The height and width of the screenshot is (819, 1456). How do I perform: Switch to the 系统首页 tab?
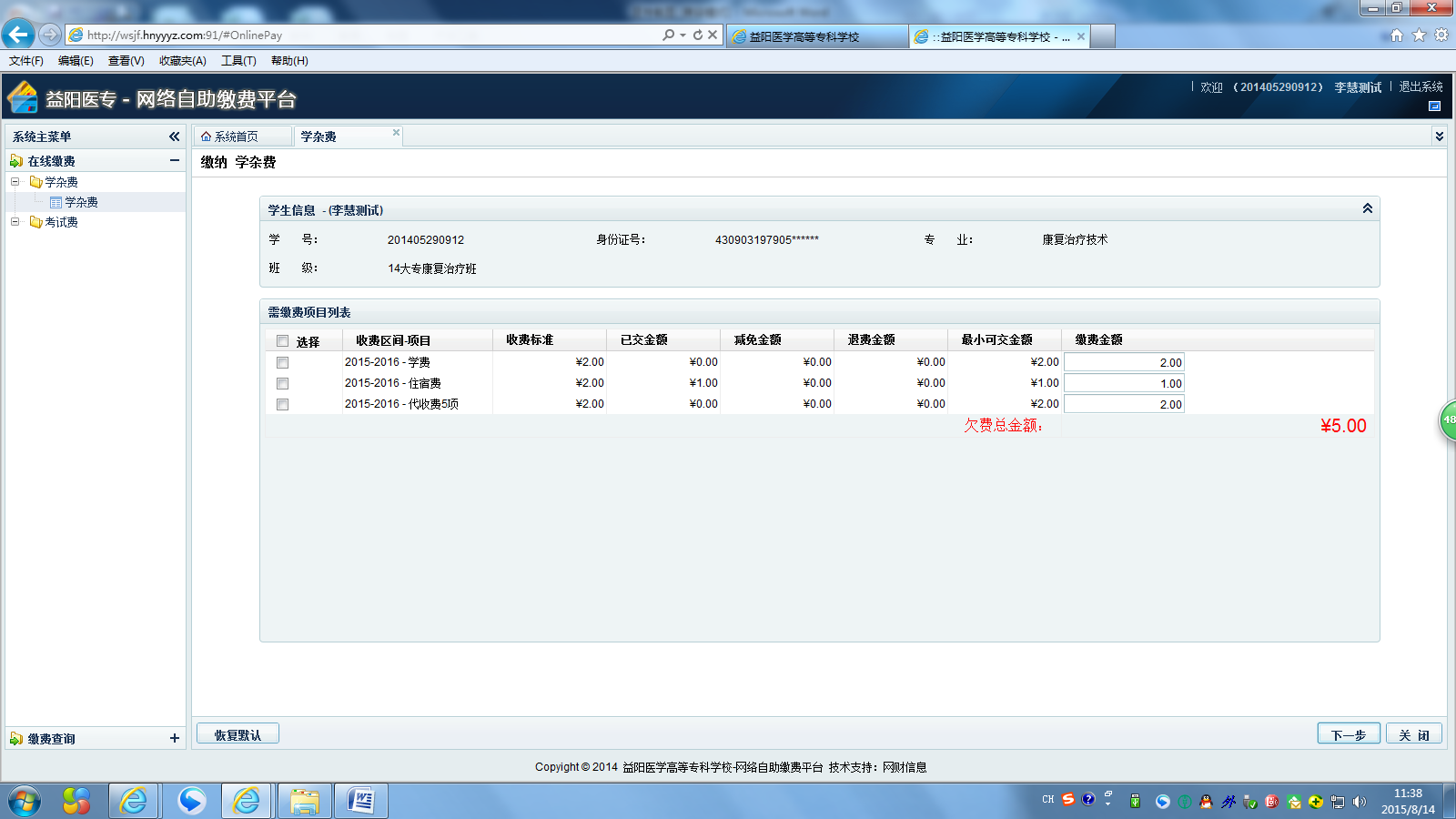pos(237,136)
